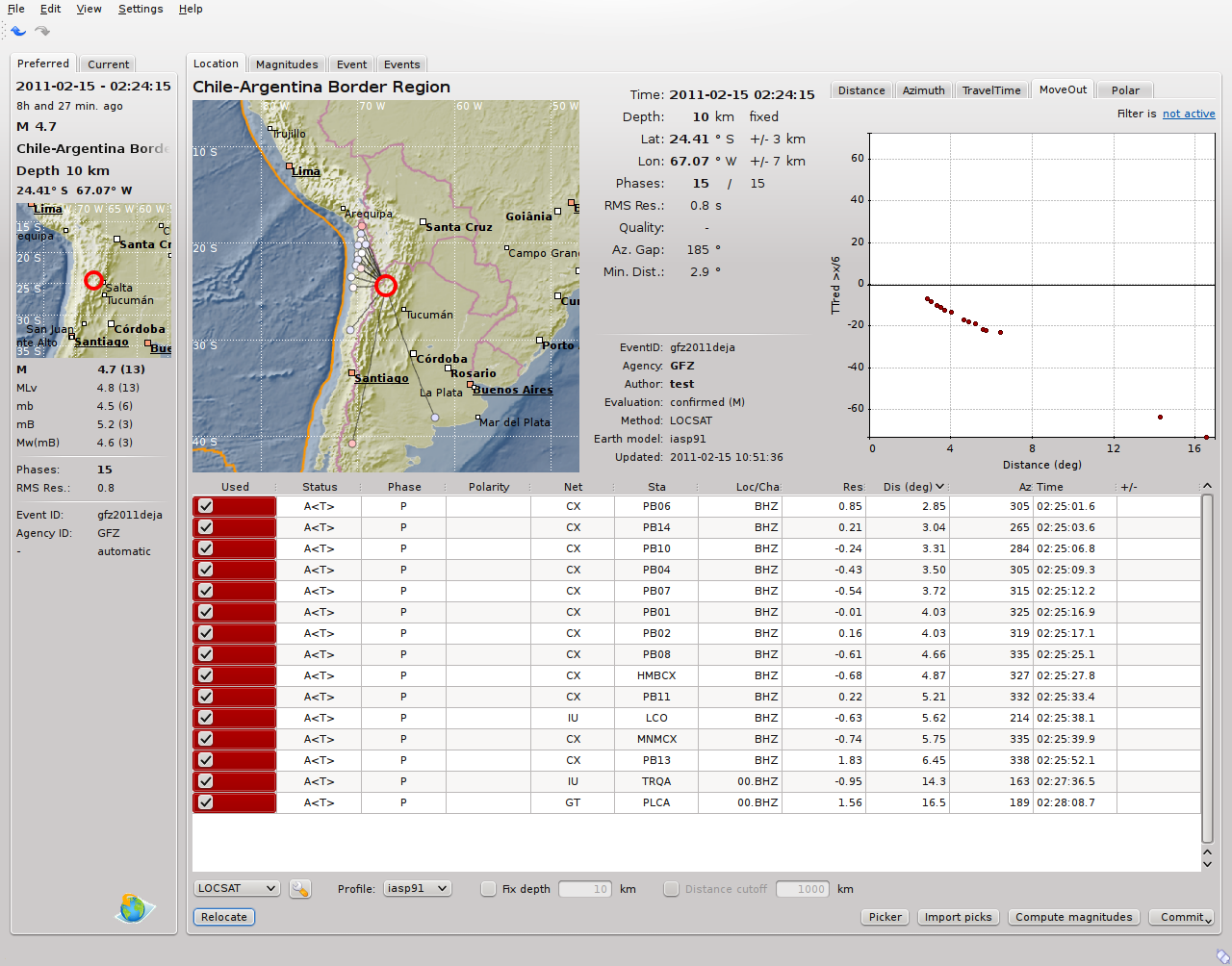Image resolution: width=1232 pixels, height=966 pixels.
Task: Open the iasp91 profile dropdown
Action: pos(417,888)
